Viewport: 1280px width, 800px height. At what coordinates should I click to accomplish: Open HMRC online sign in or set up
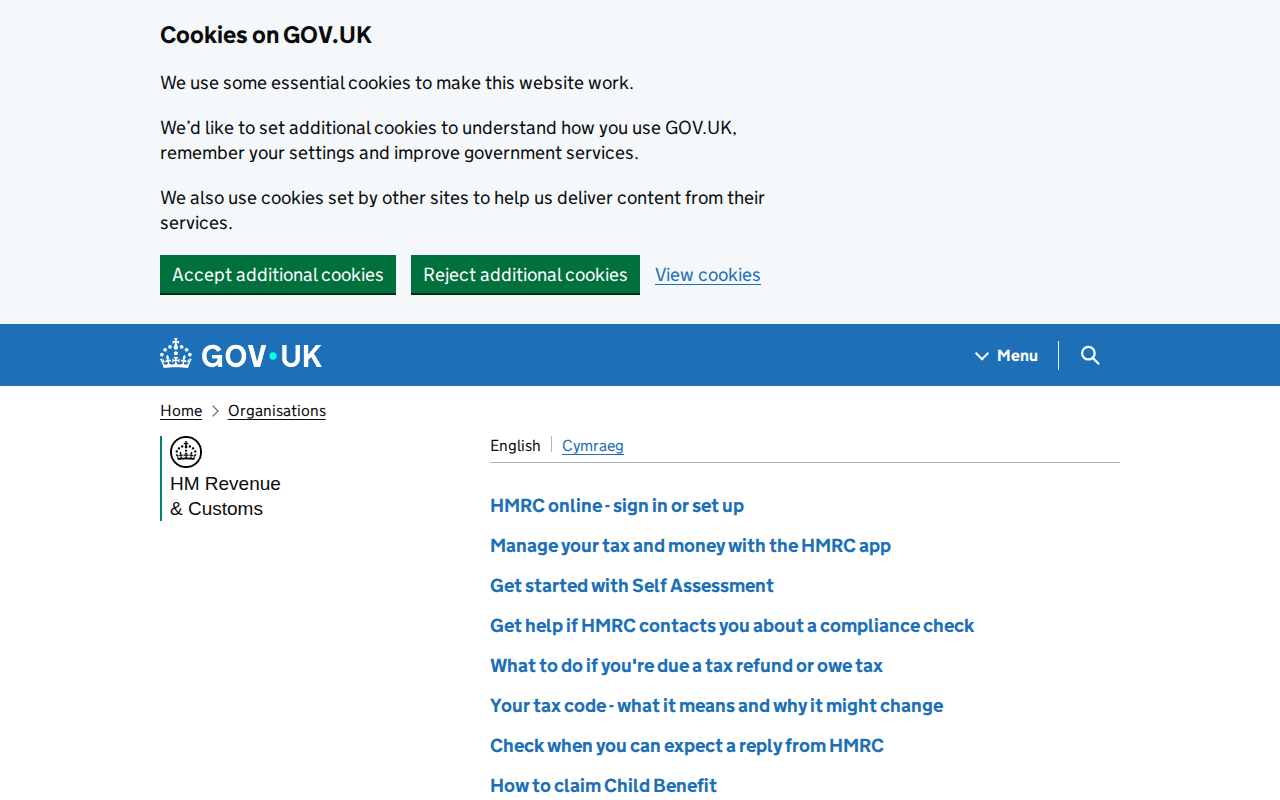point(617,505)
